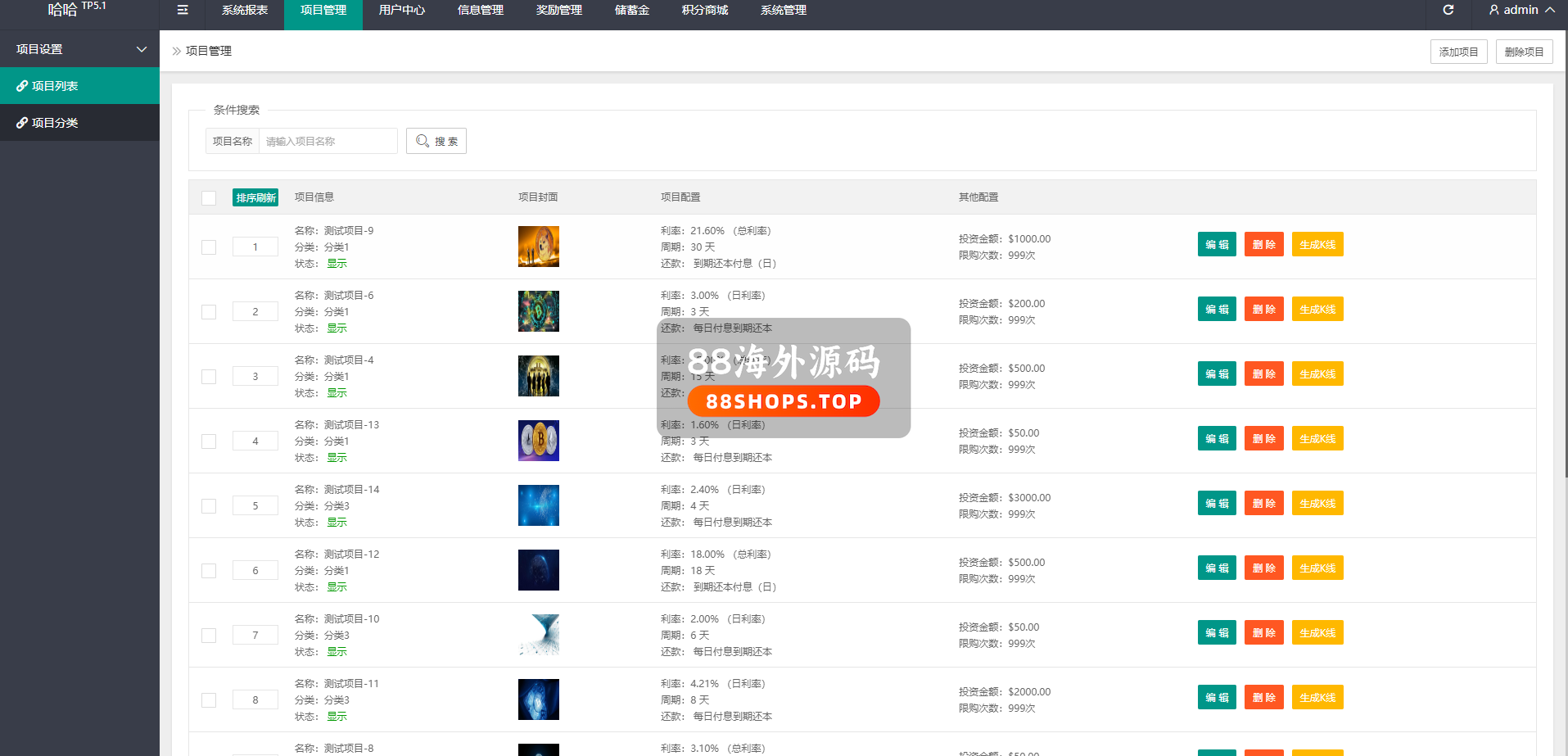This screenshot has width=1568, height=756.
Task: Tick the checkbox for 测试项目-9 row
Action: (x=209, y=247)
